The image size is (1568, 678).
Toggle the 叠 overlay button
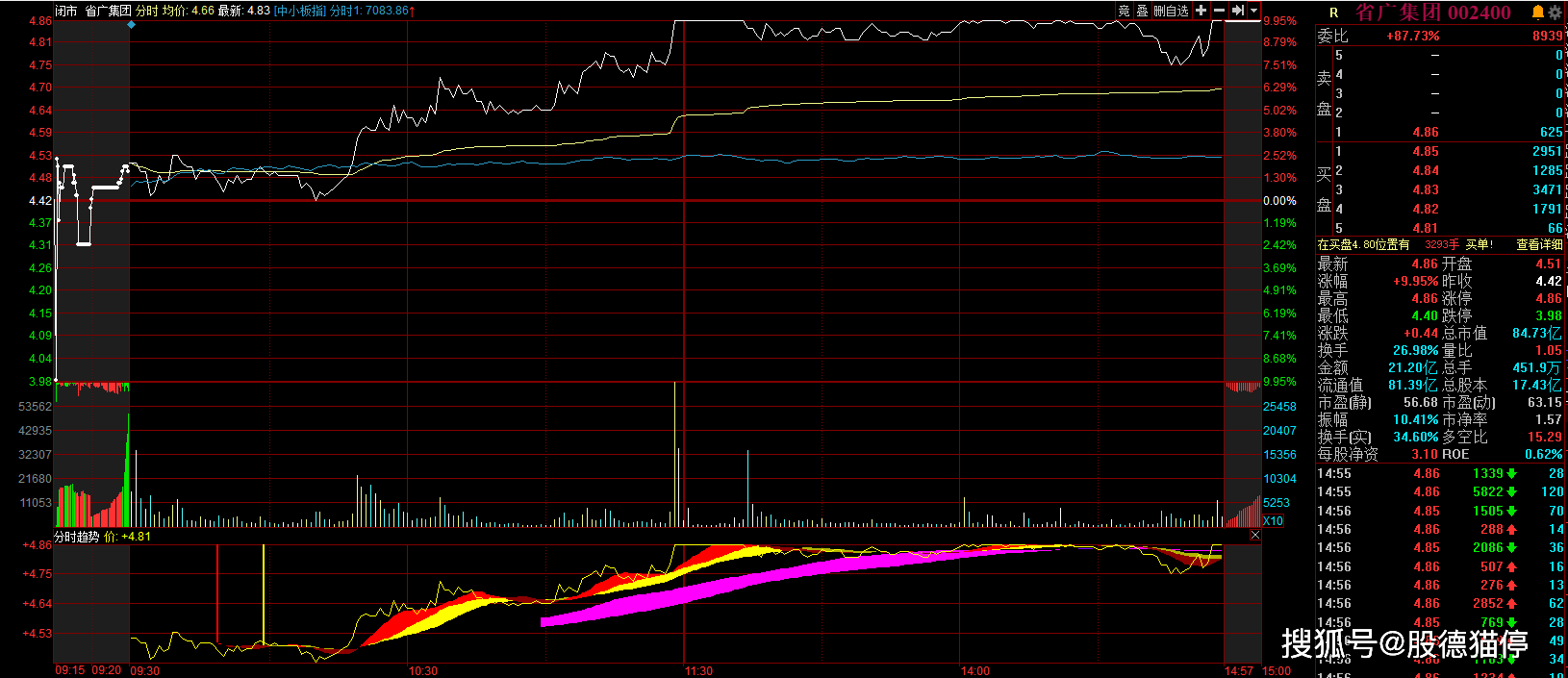[1142, 11]
